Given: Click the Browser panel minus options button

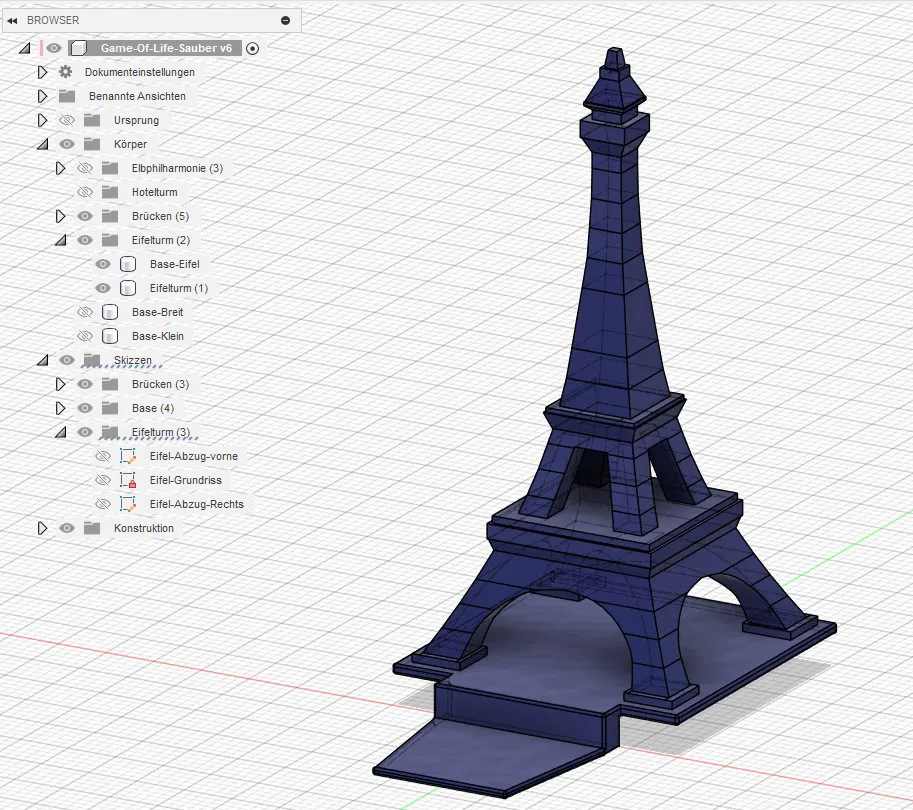Looking at the screenshot, I should pos(285,20).
